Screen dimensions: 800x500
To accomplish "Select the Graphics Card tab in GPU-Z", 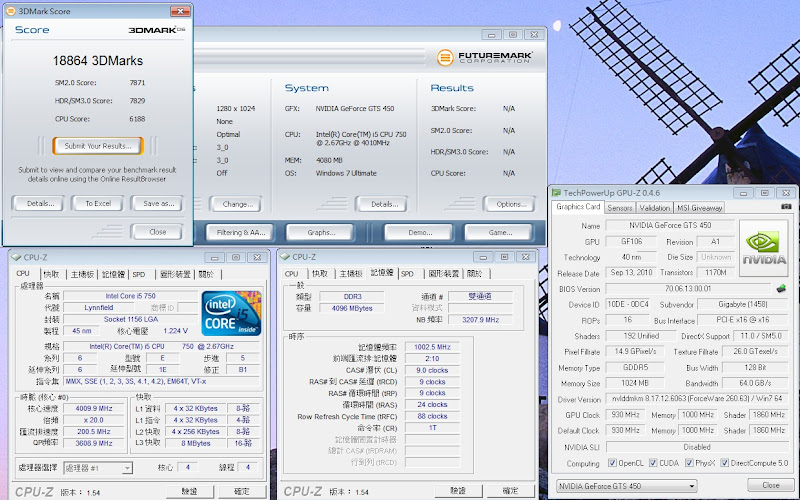I will click(x=578, y=207).
